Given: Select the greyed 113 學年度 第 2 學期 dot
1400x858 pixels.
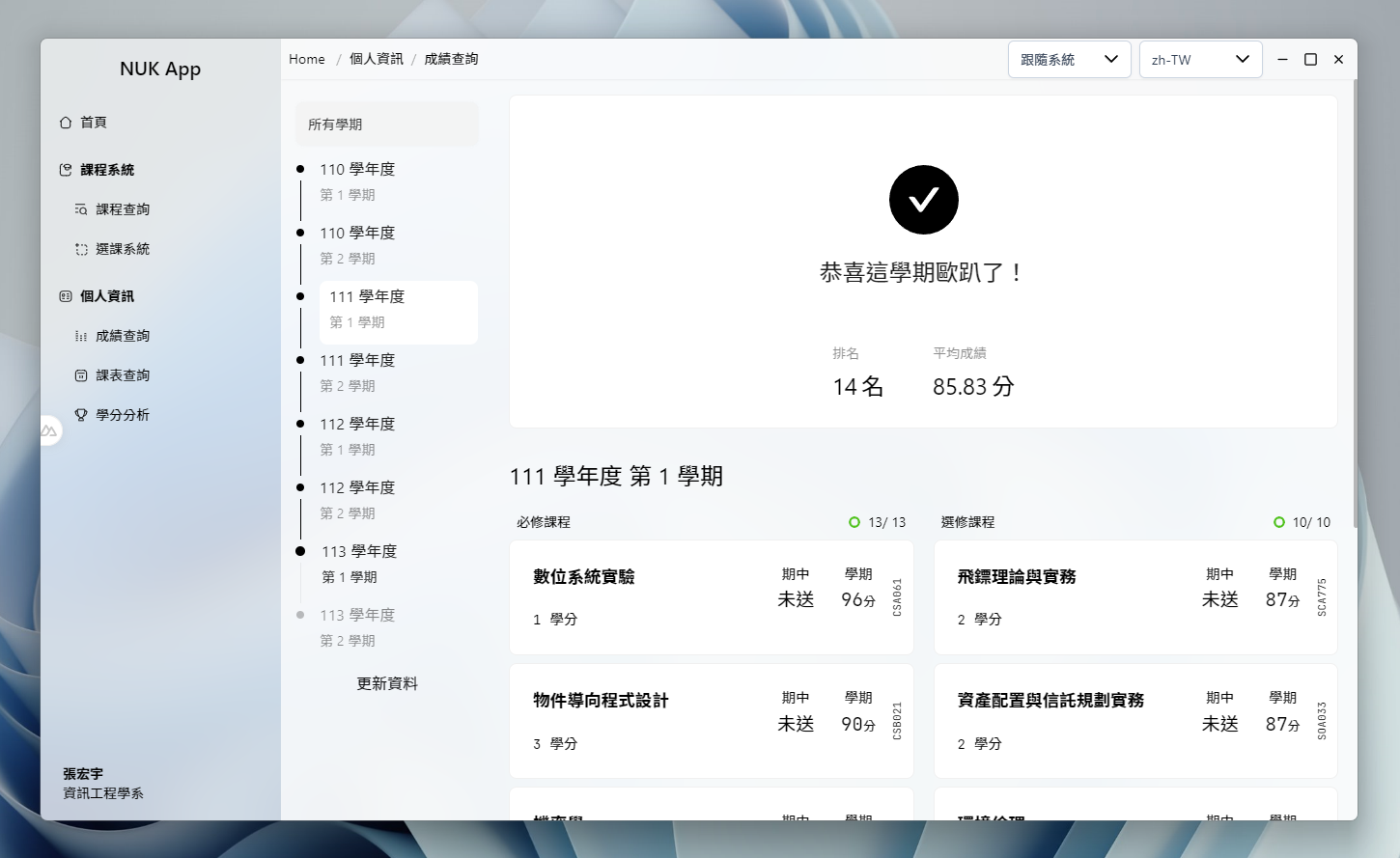Looking at the screenshot, I should pos(299,615).
